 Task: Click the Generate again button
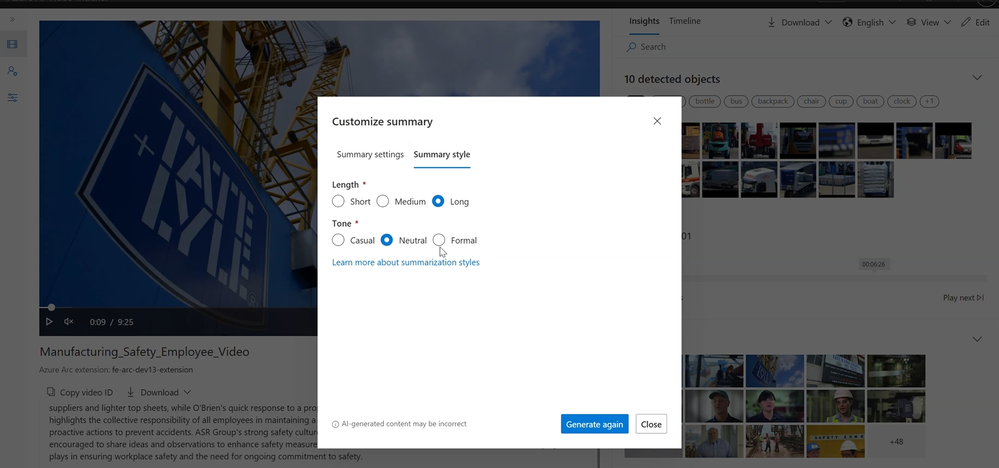[594, 424]
